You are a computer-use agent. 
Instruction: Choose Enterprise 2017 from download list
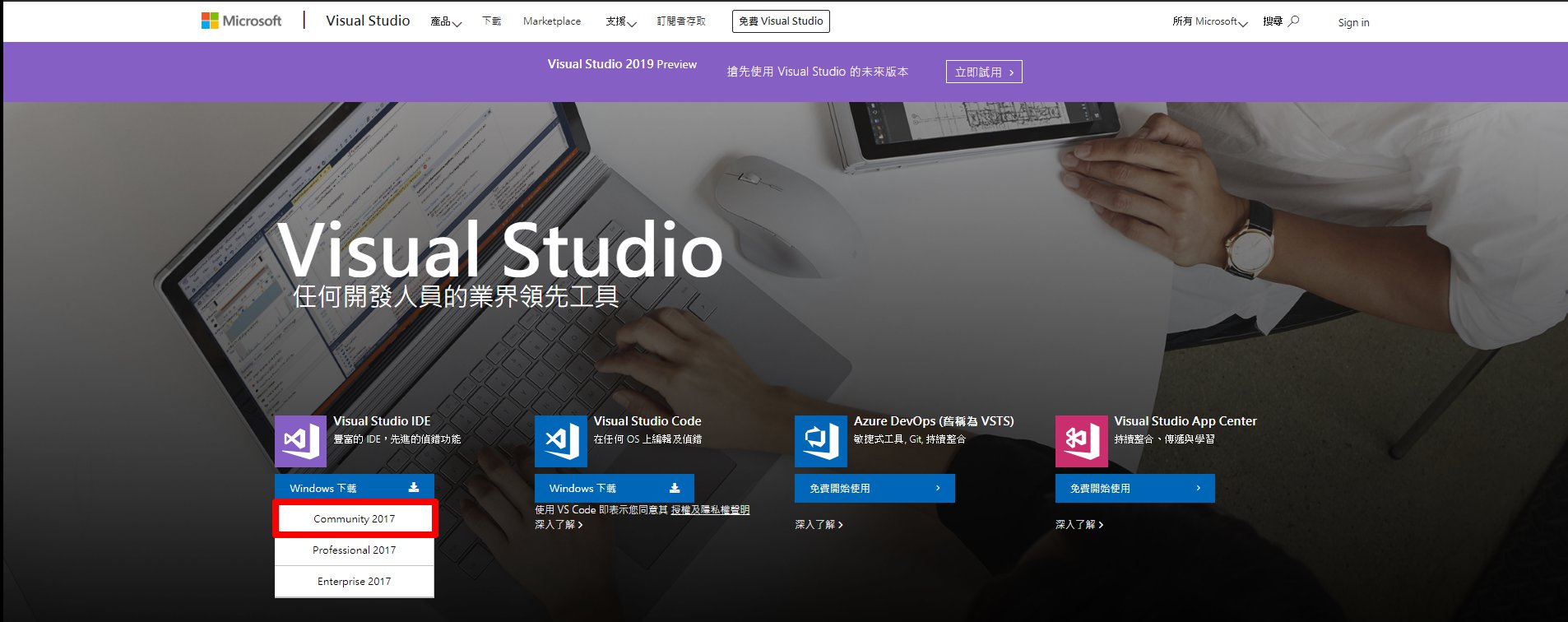[355, 582]
